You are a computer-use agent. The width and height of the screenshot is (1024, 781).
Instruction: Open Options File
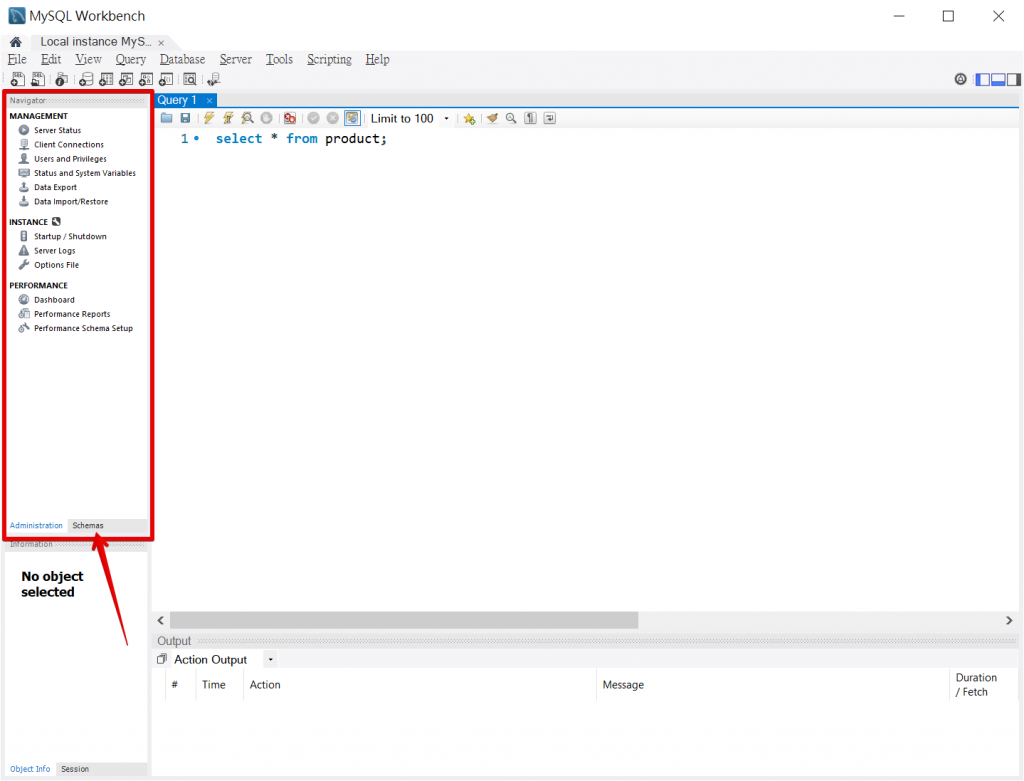pyautogui.click(x=56, y=265)
